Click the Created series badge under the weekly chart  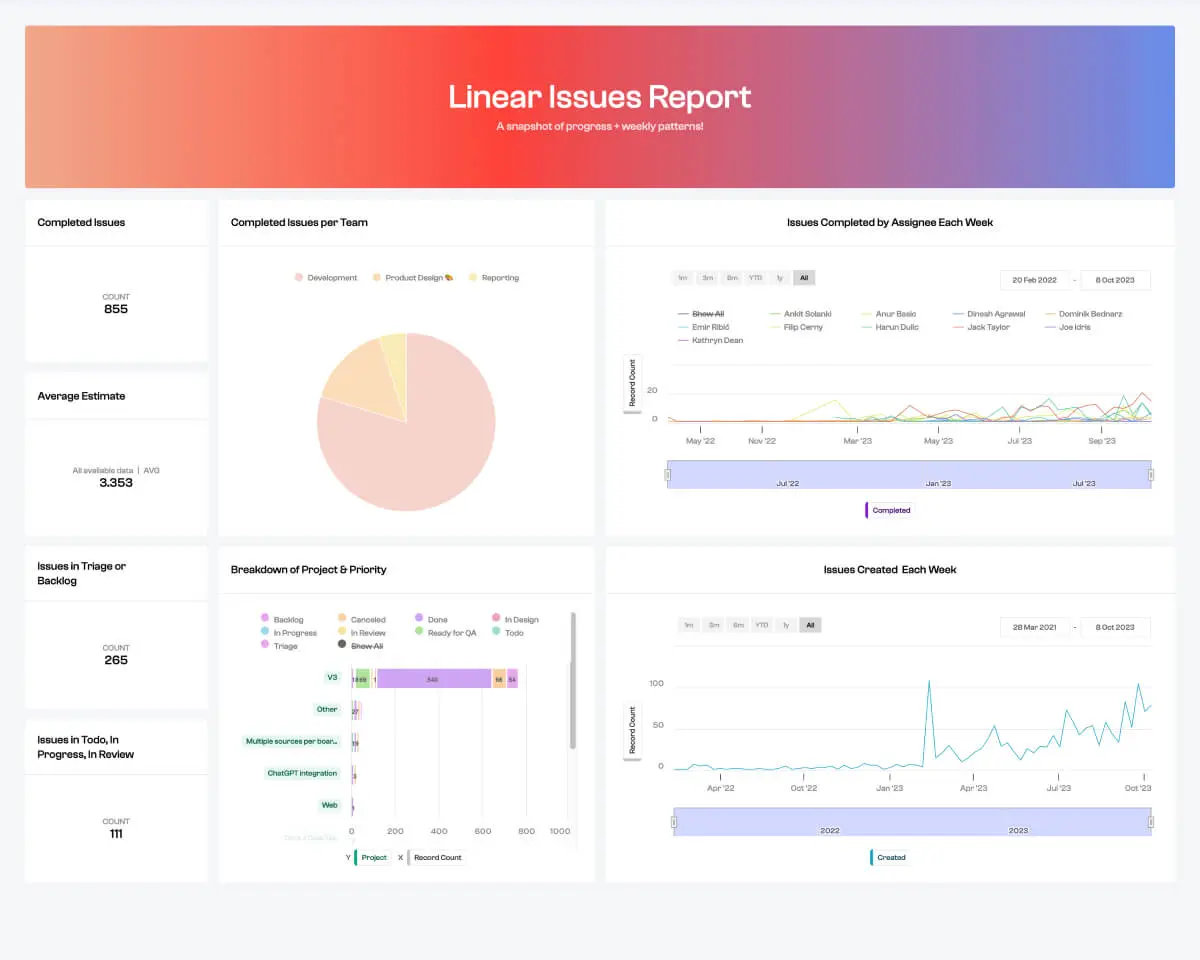(889, 857)
